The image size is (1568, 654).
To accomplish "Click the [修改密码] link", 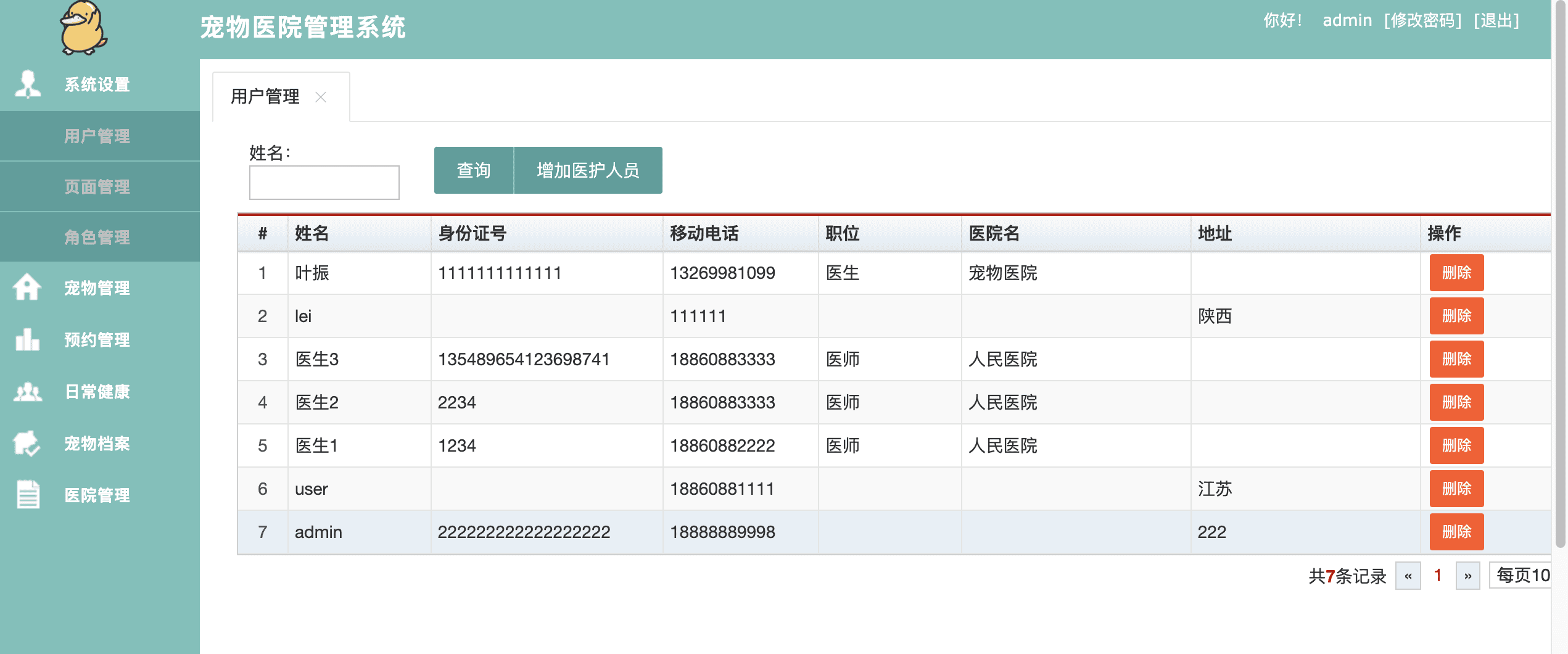I will pyautogui.click(x=1423, y=20).
